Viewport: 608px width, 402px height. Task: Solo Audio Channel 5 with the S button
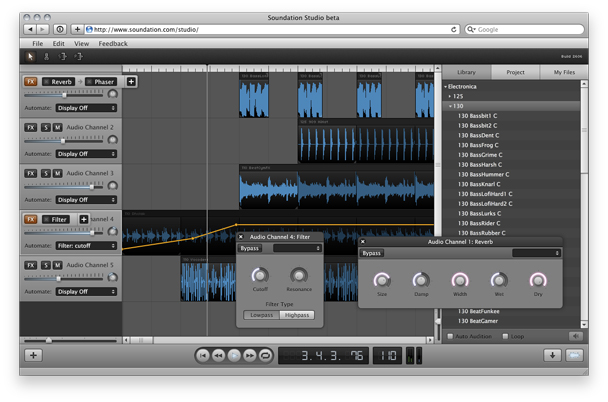[46, 265]
